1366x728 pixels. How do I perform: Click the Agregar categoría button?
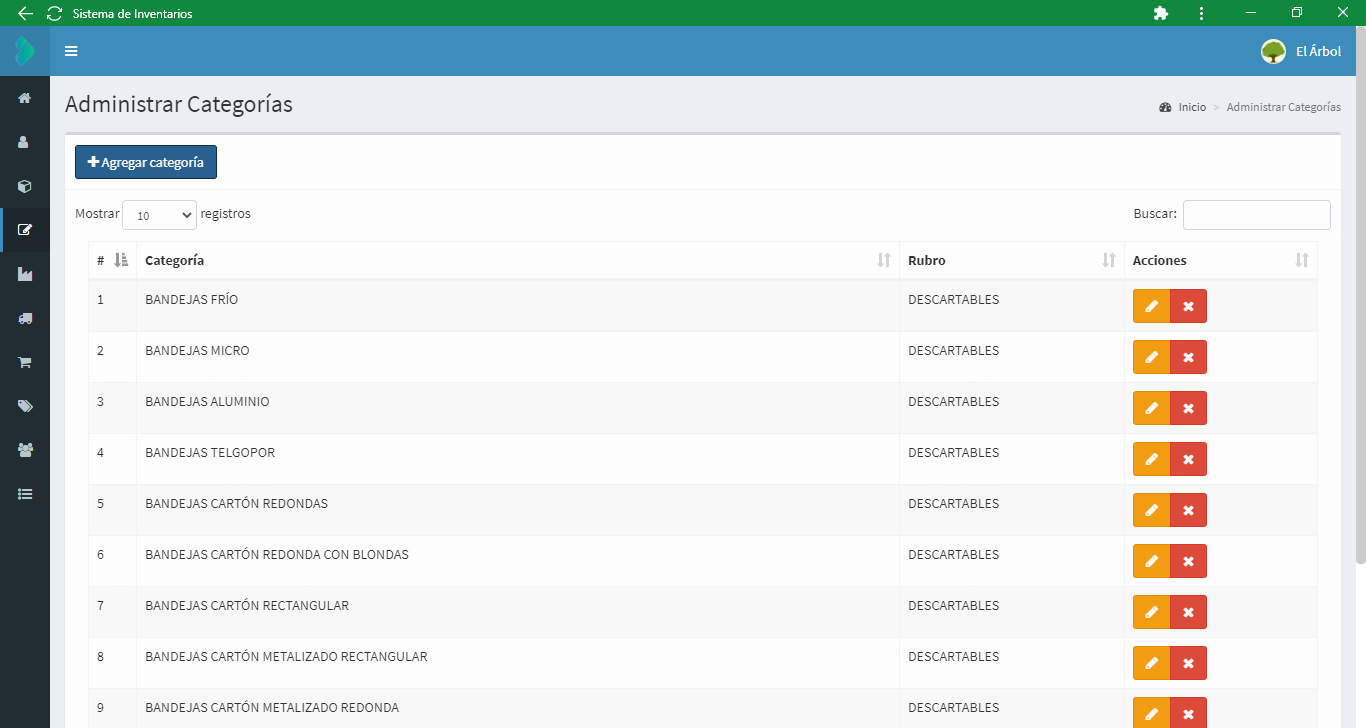click(146, 162)
